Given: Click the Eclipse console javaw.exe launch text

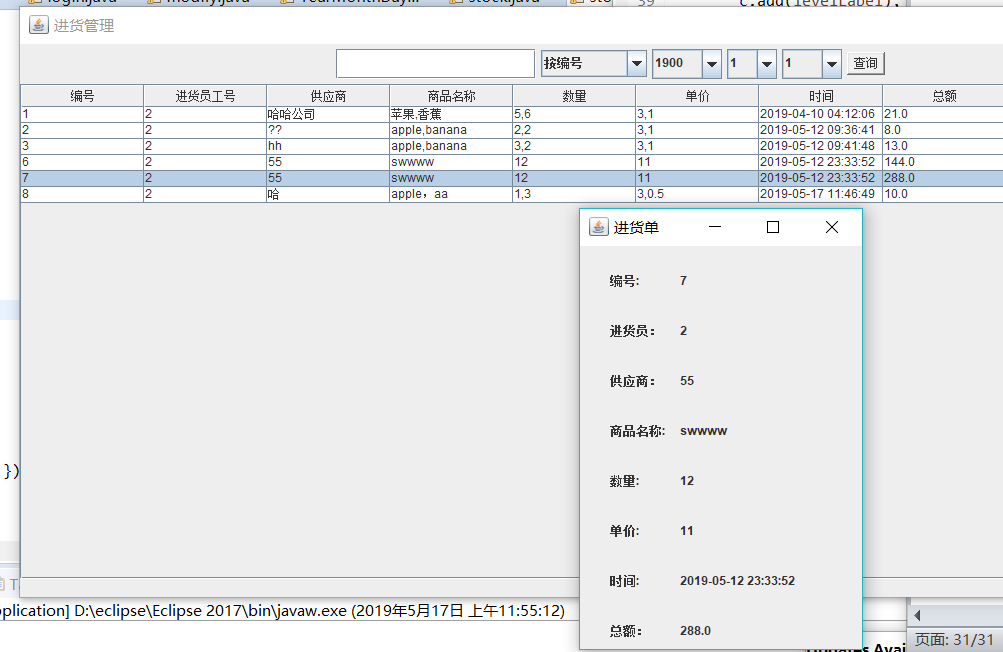Looking at the screenshot, I should [283, 611].
